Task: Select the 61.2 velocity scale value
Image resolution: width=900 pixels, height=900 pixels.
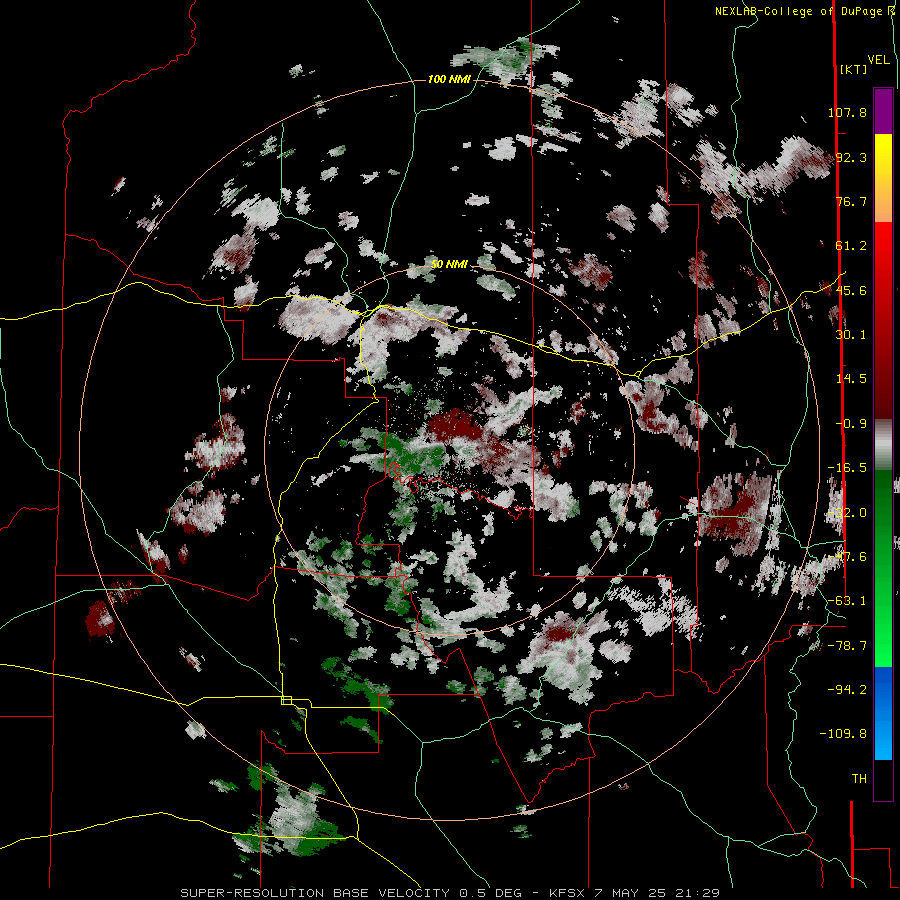Action: (851, 246)
